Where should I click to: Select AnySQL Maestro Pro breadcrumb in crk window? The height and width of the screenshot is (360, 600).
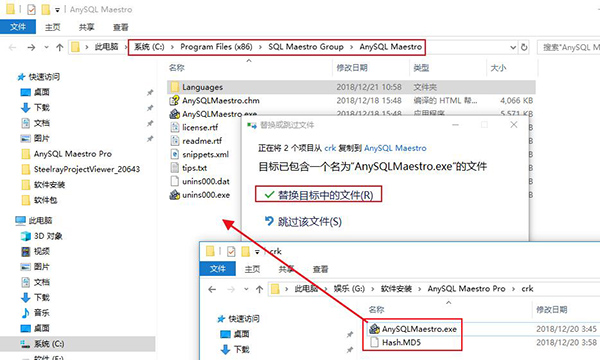[x=466, y=289]
